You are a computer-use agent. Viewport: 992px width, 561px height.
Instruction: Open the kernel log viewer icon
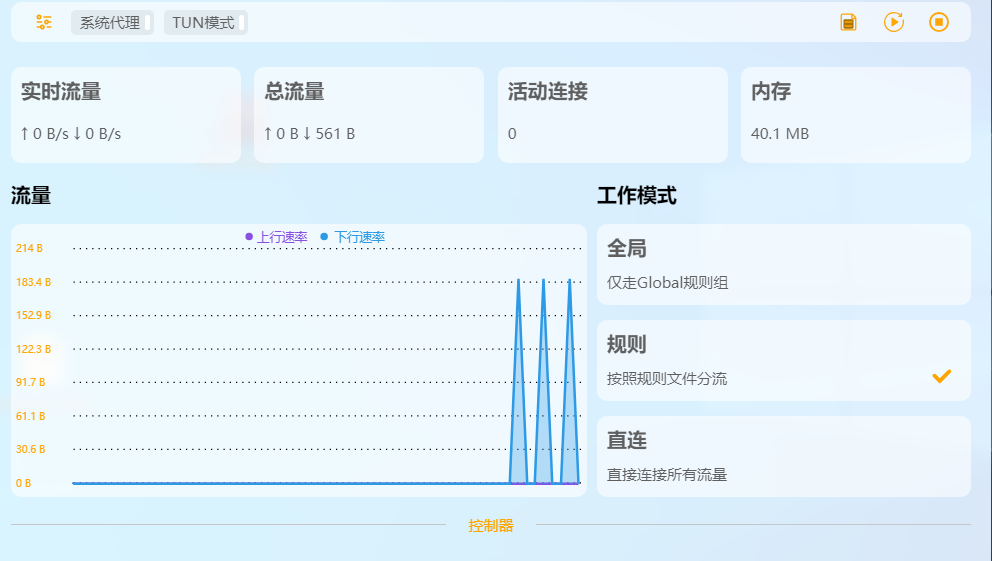(848, 22)
